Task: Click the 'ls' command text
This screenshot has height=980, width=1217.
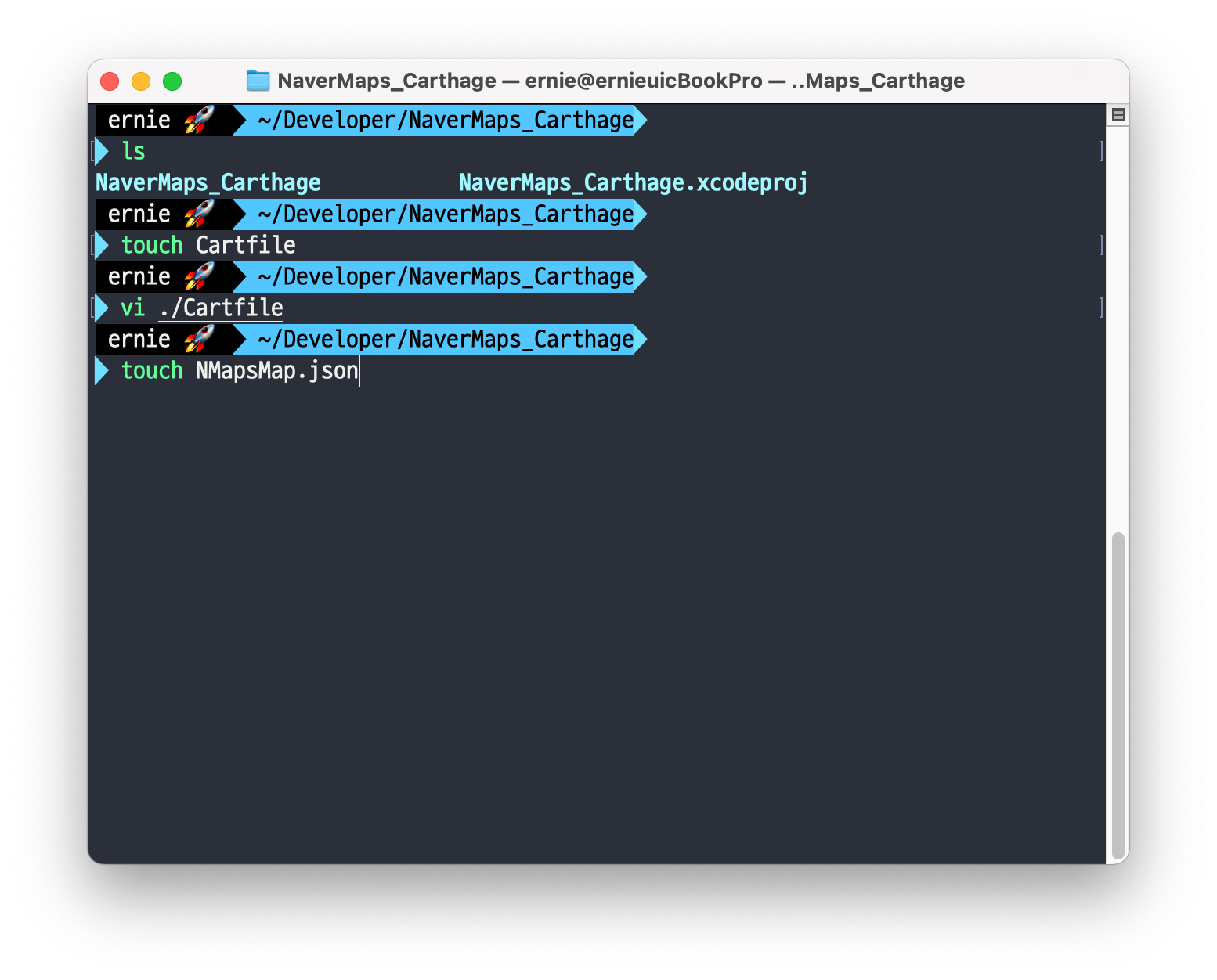Action: 133,151
